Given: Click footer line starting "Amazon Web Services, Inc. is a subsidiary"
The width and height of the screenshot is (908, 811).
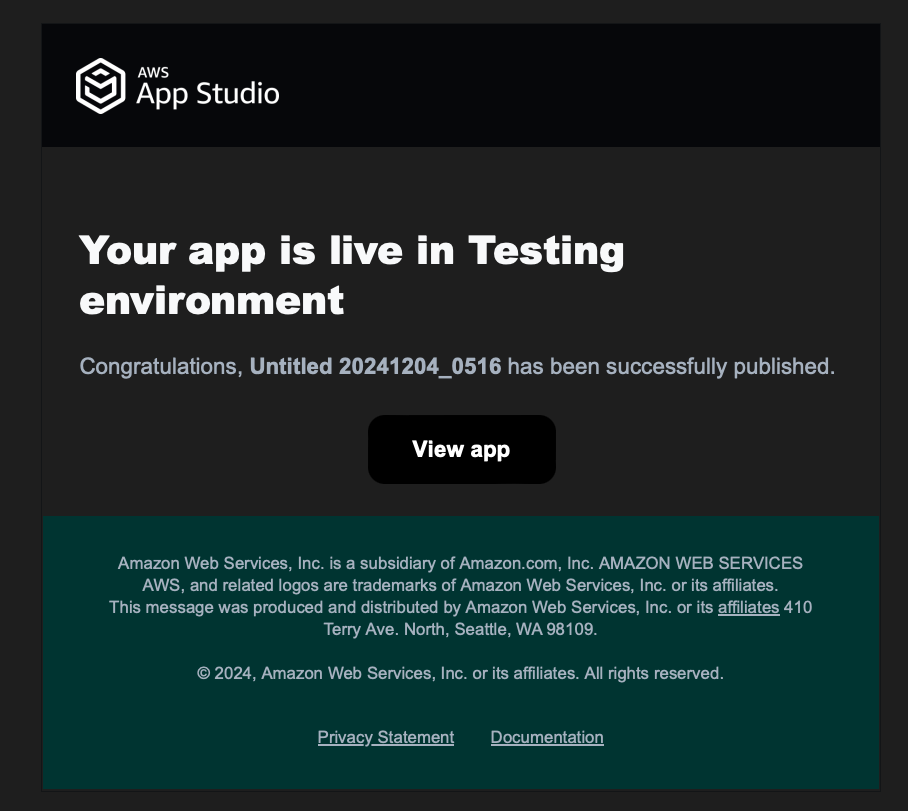Looking at the screenshot, I should [460, 563].
